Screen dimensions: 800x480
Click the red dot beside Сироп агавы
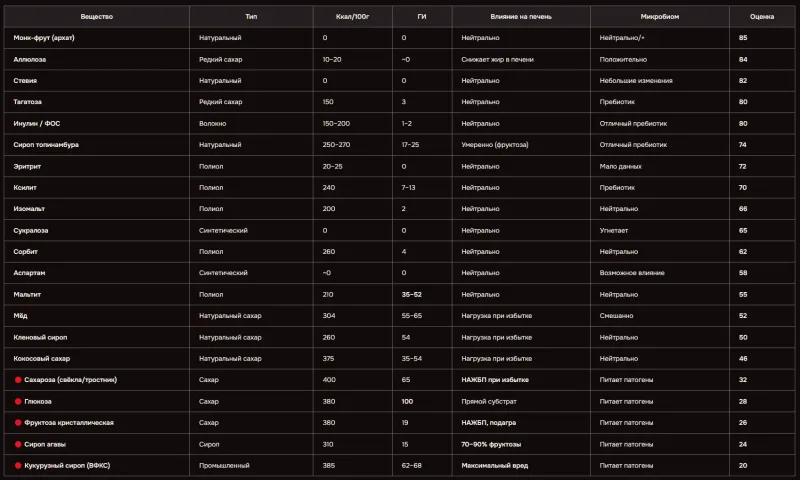coord(18,444)
